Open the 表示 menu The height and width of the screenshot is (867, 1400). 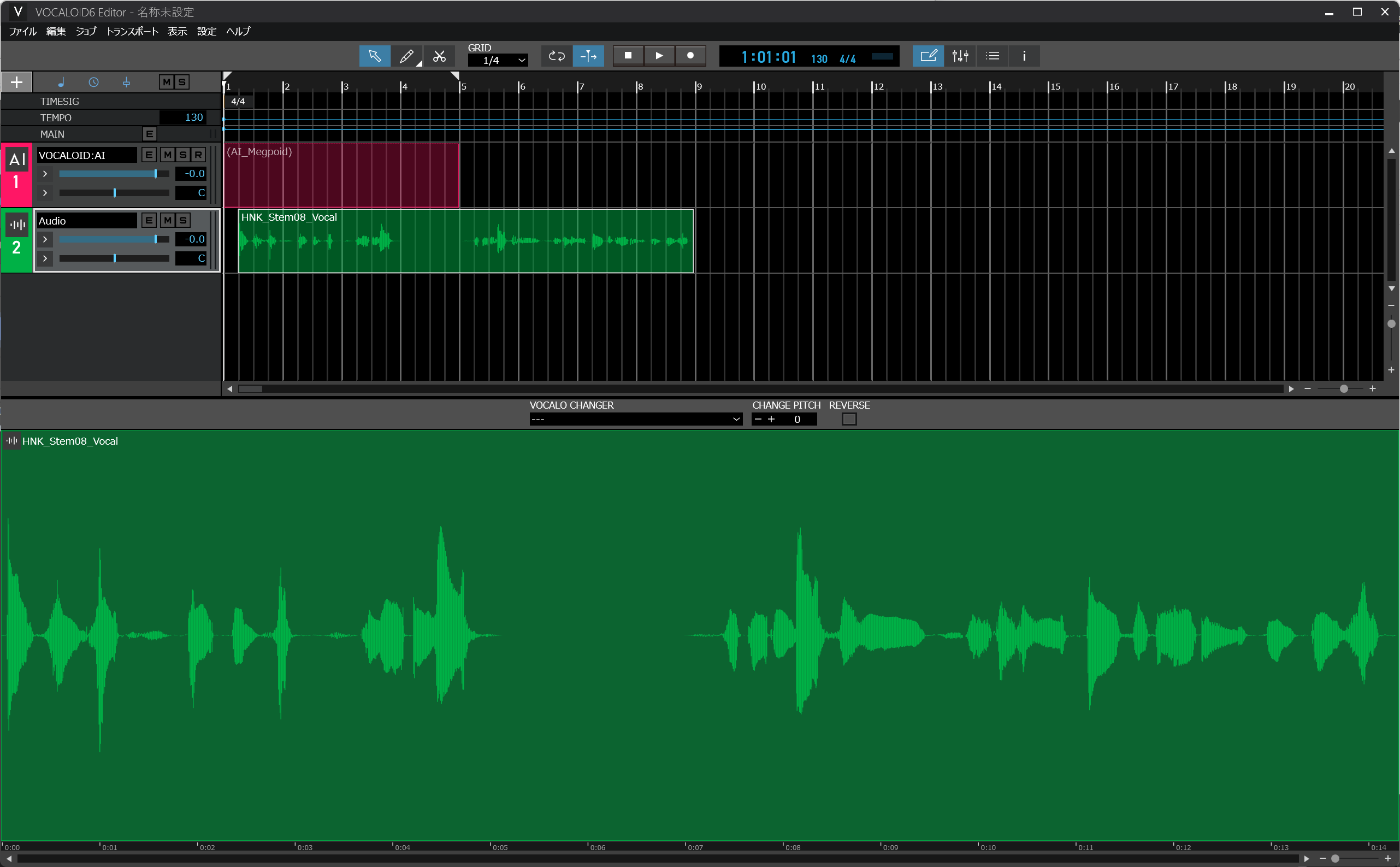[177, 32]
